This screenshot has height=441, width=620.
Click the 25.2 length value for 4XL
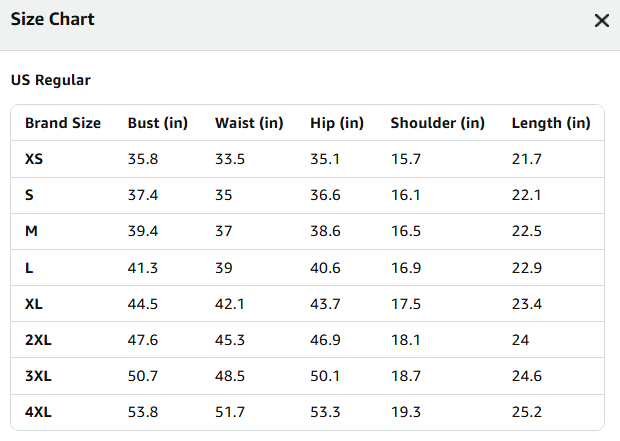pos(526,412)
